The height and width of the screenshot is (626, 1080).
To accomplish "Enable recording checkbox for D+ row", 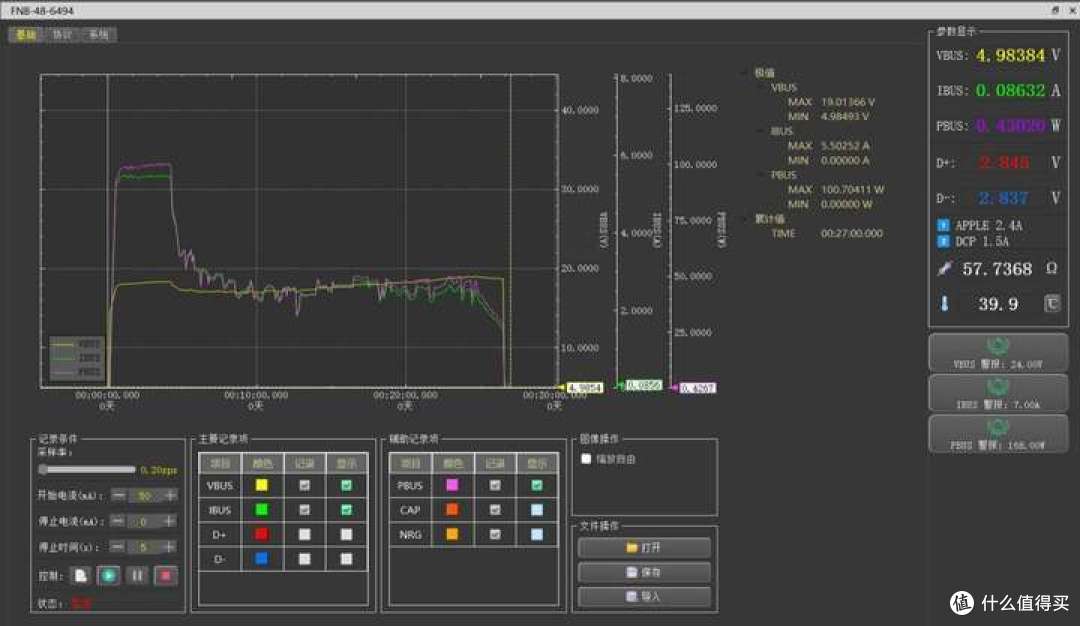I will [304, 534].
